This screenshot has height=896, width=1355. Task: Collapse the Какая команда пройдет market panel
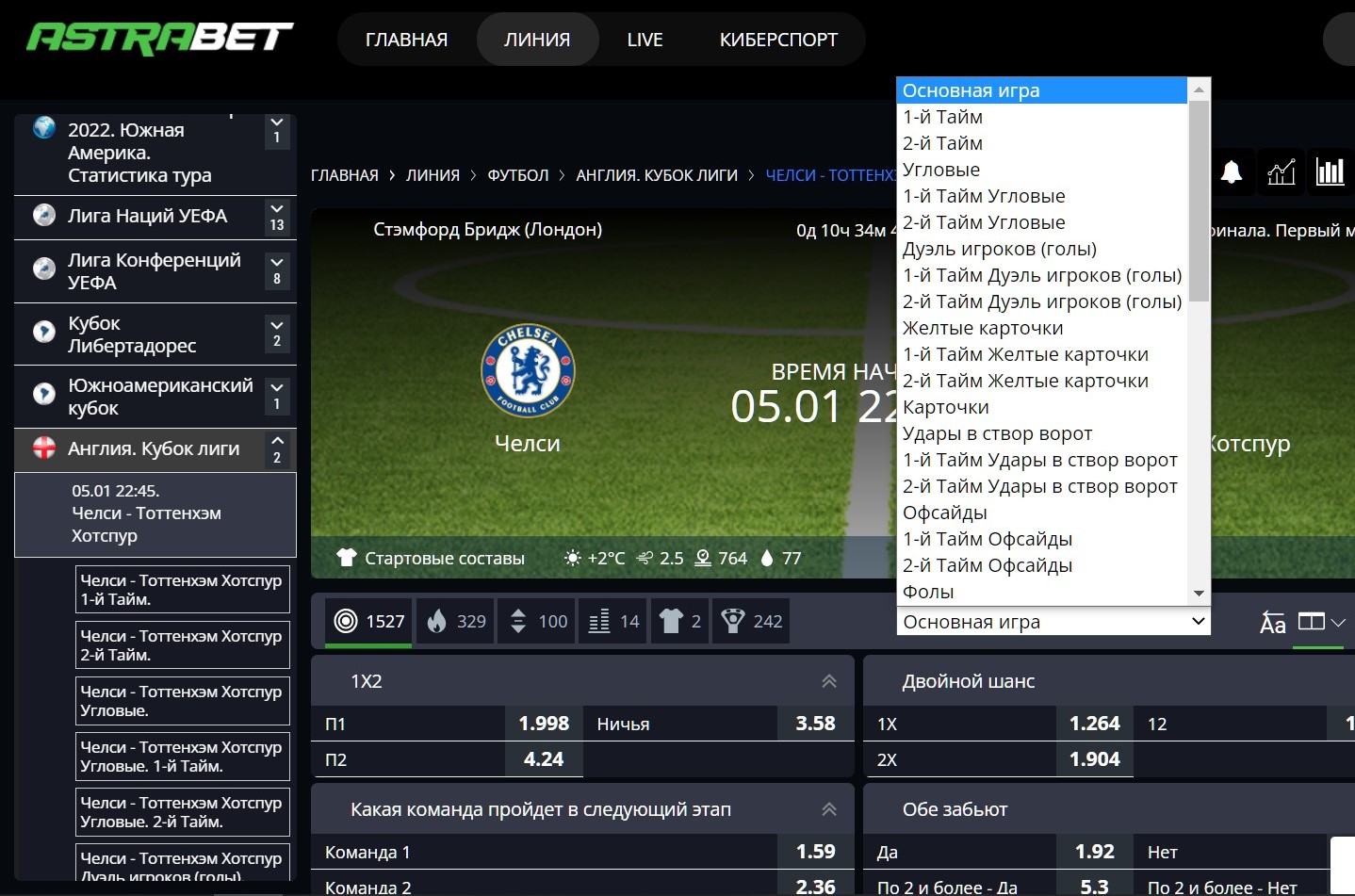pyautogui.click(x=829, y=809)
